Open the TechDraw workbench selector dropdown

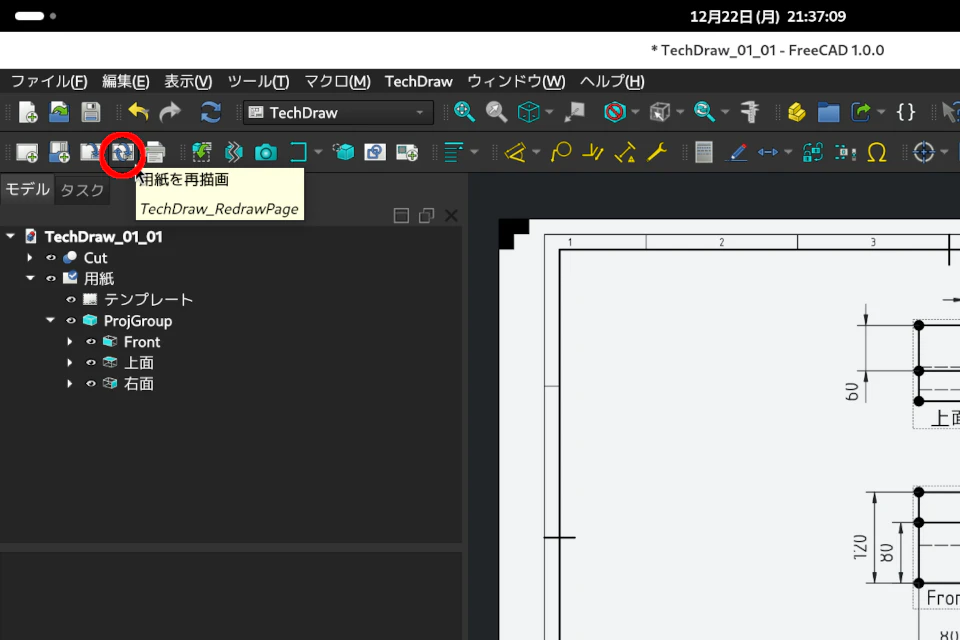click(339, 113)
